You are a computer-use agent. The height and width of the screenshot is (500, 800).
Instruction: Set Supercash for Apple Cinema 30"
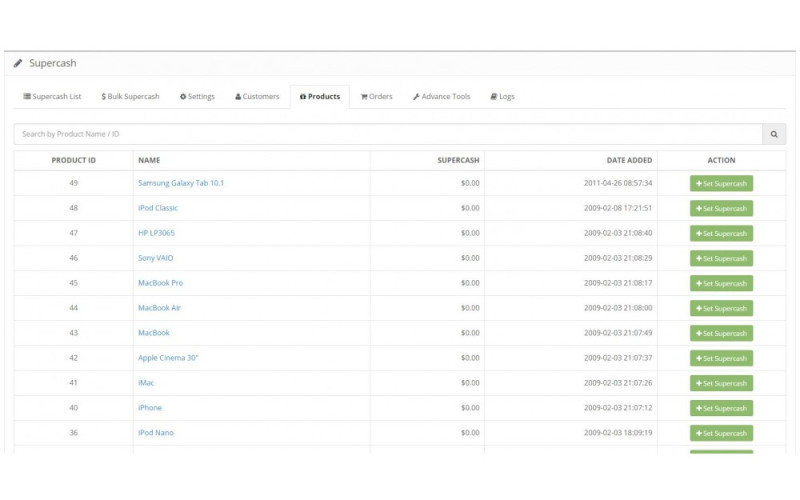pyautogui.click(x=721, y=359)
